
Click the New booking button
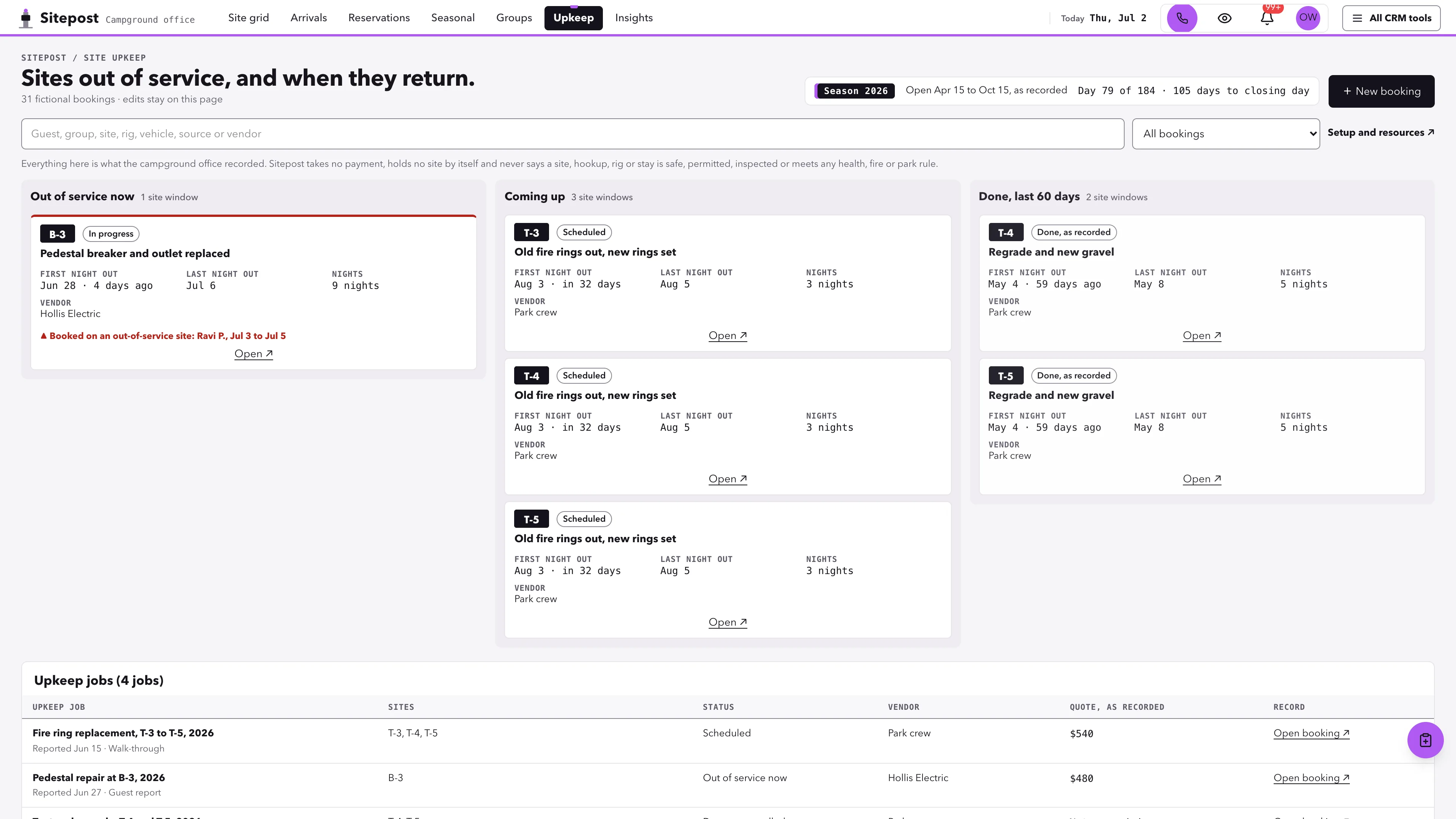point(1381,91)
